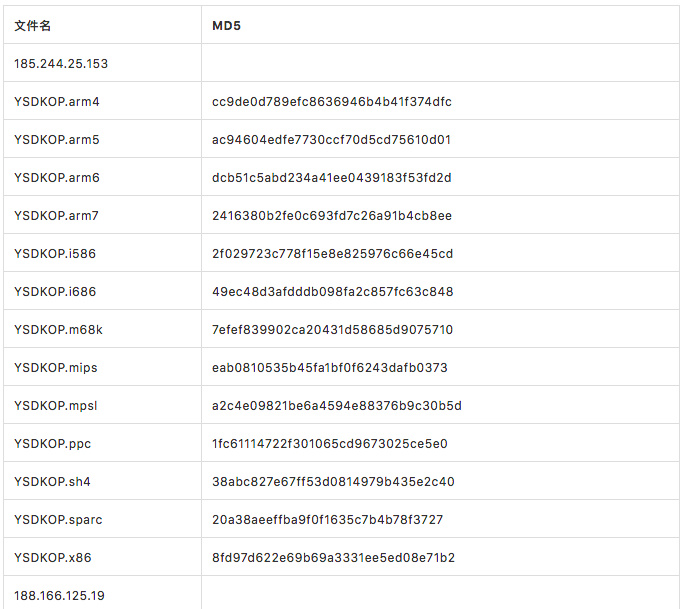The width and height of the screenshot is (685, 609).
Task: Select hash 8fd97d622e69b69a3331ee5ed08e71b2
Action: tap(333, 558)
